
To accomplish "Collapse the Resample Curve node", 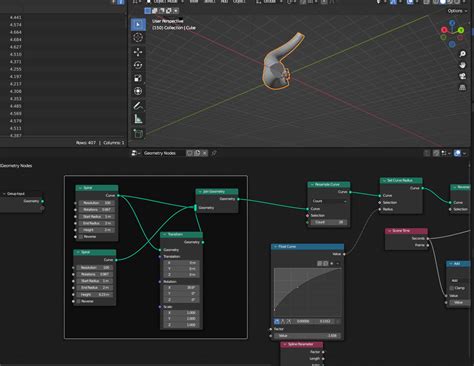I will 312,185.
